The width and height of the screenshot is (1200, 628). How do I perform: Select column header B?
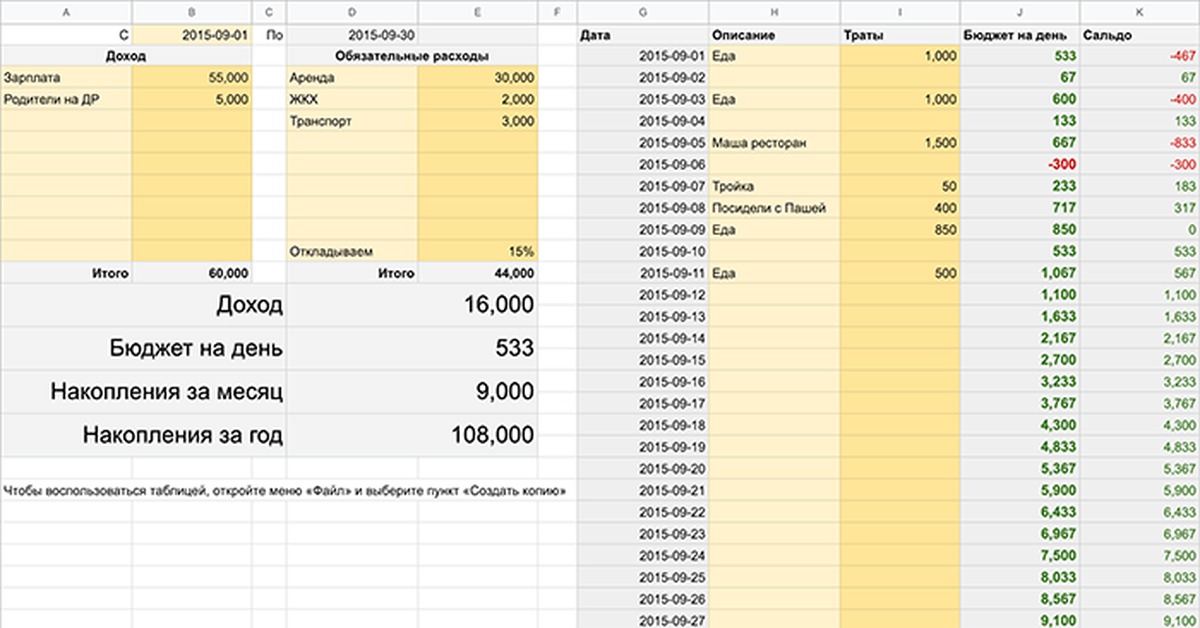(191, 13)
